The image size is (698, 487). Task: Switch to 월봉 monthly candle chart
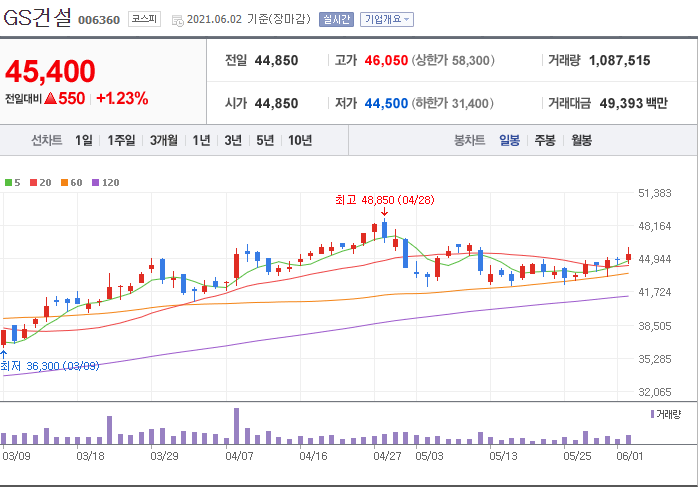pyautogui.click(x=581, y=141)
